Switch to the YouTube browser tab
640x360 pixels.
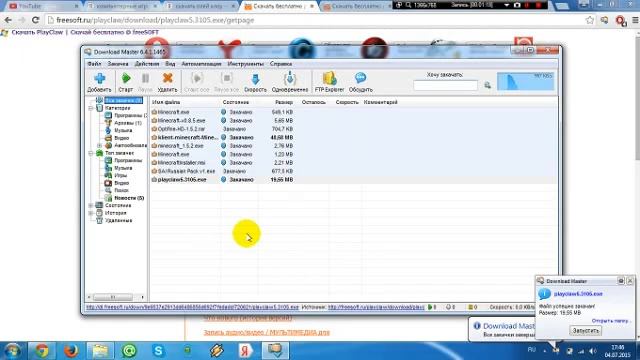point(42,6)
